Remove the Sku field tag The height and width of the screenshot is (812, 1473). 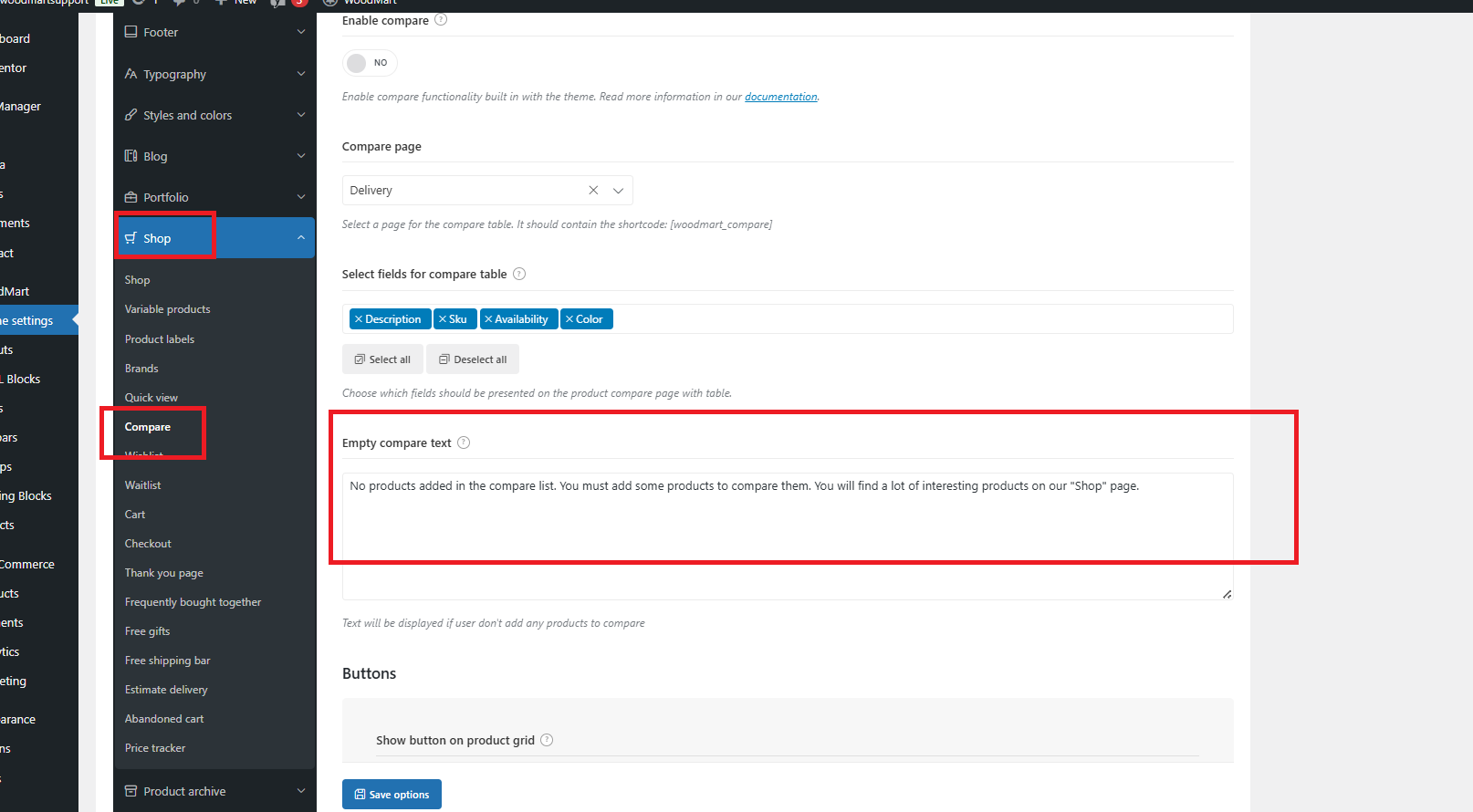(x=443, y=319)
